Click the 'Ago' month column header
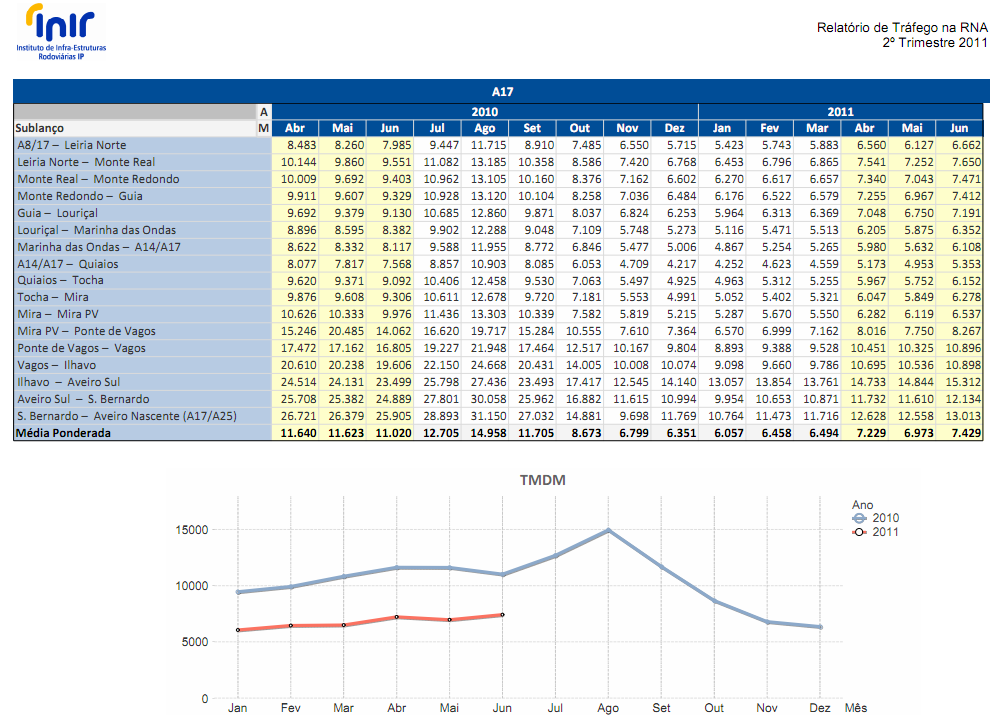Screen dimensions: 990x723 coord(484,128)
